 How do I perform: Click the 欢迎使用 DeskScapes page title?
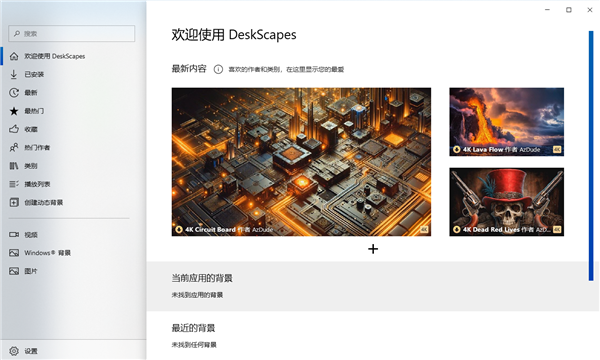(x=234, y=35)
